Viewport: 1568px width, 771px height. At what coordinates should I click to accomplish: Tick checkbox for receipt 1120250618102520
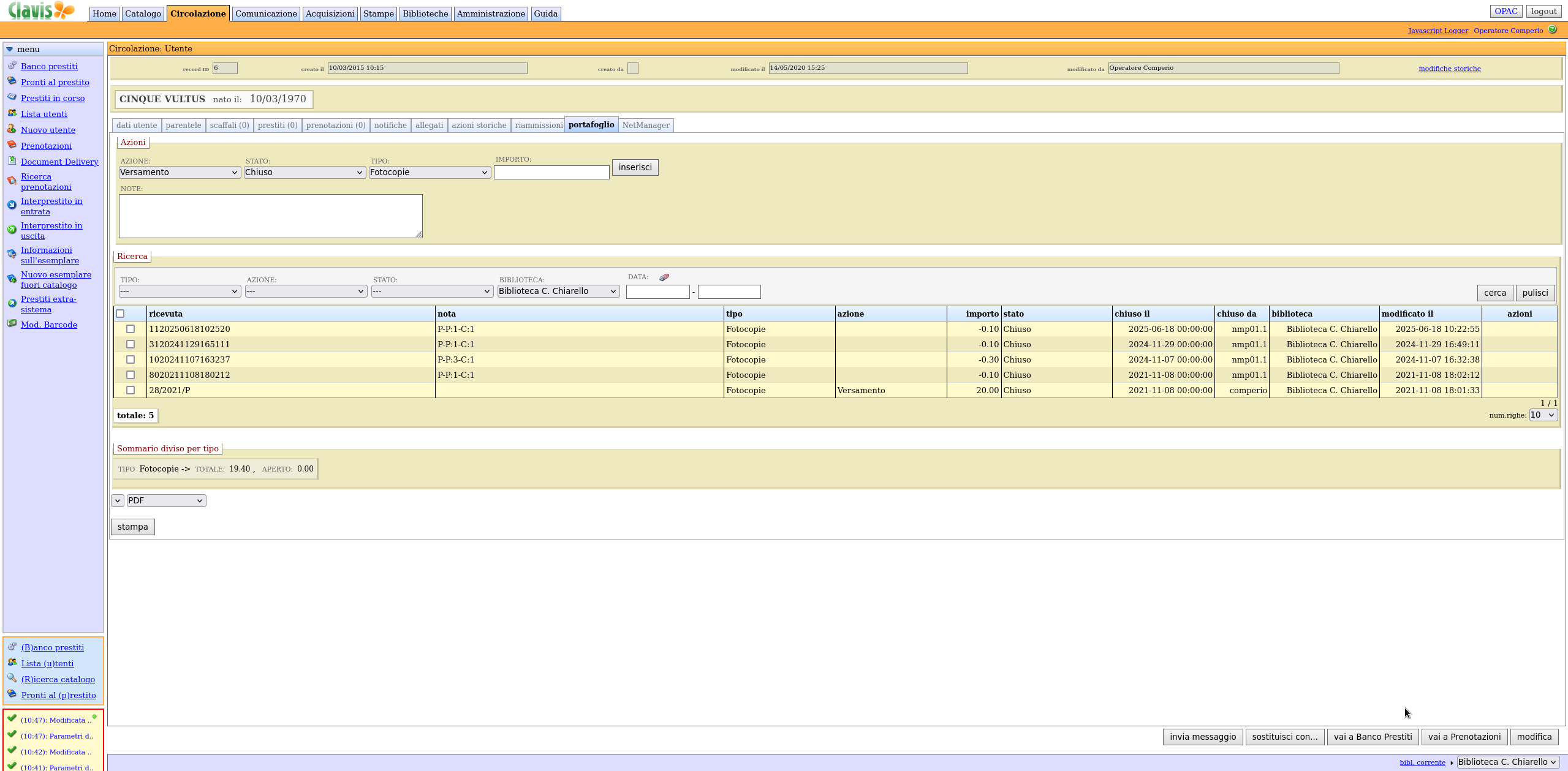pos(131,329)
